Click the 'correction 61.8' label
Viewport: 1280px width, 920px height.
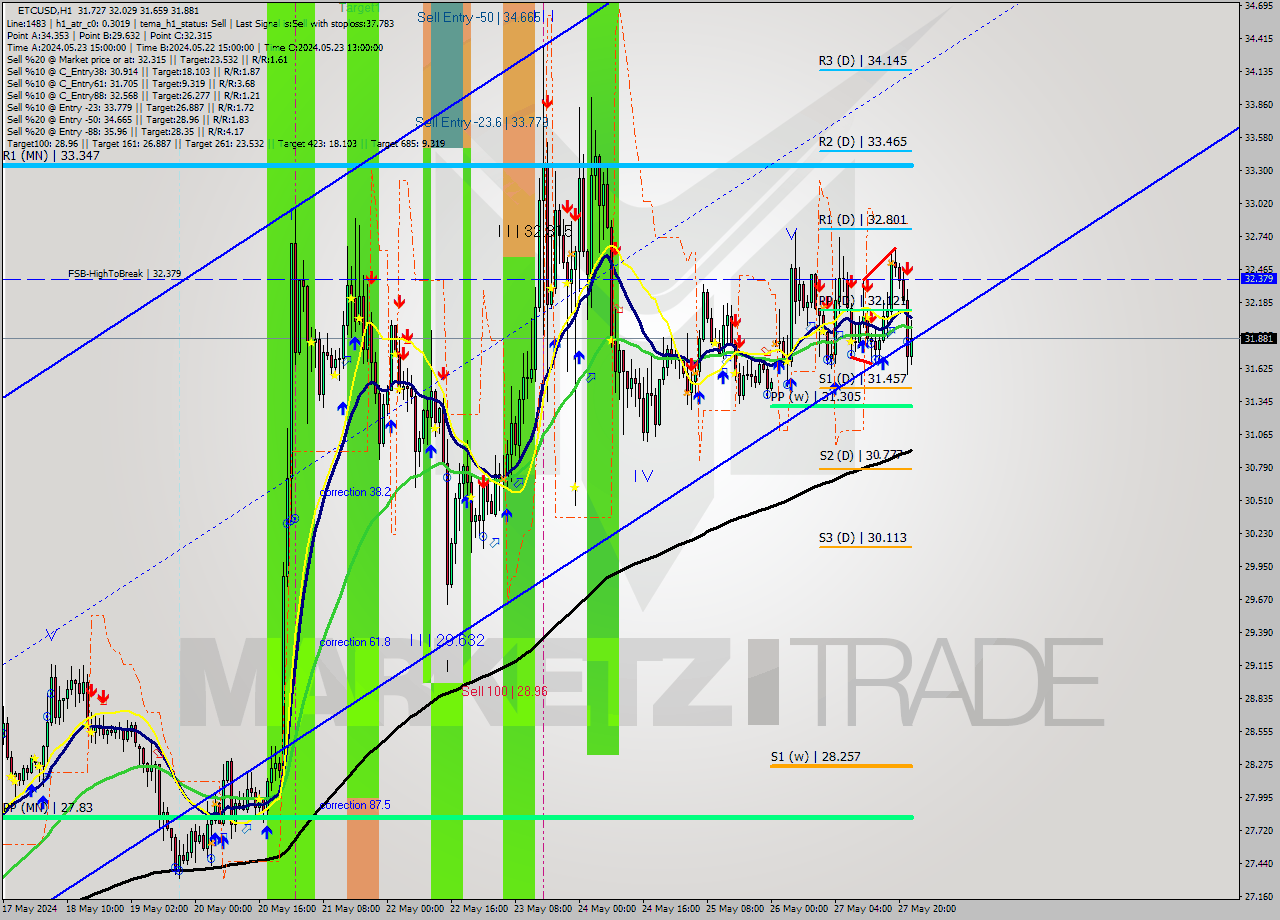point(355,642)
